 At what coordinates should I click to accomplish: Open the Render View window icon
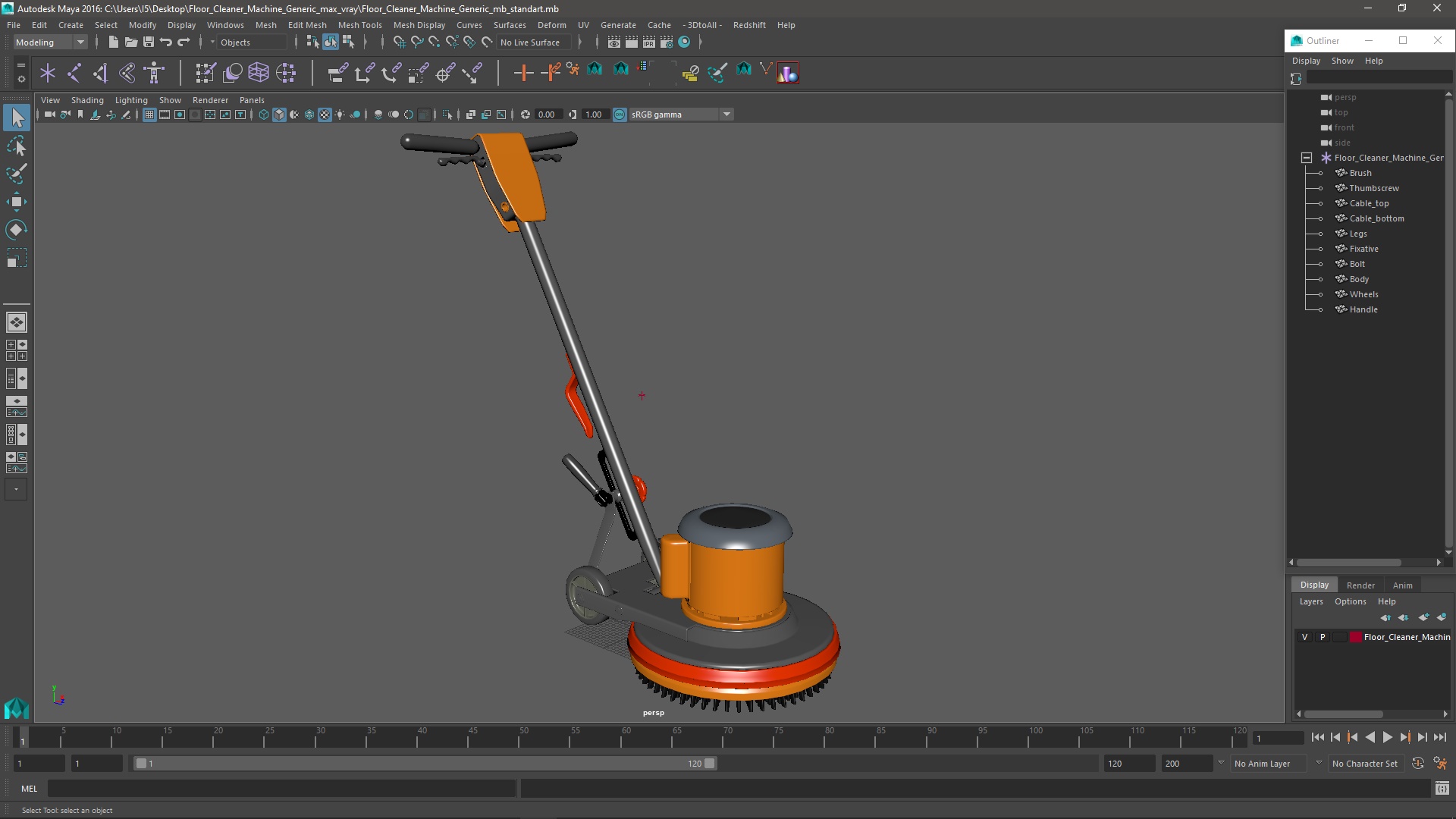pyautogui.click(x=614, y=42)
